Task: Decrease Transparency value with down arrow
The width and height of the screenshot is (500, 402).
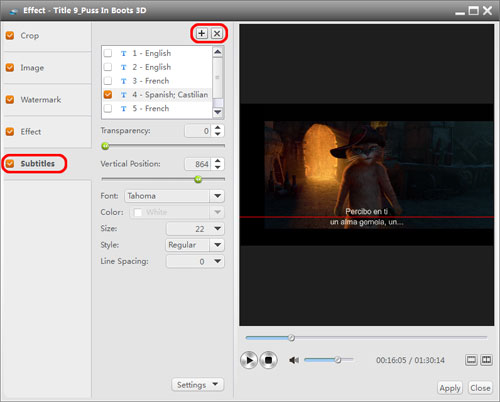Action: click(x=218, y=134)
